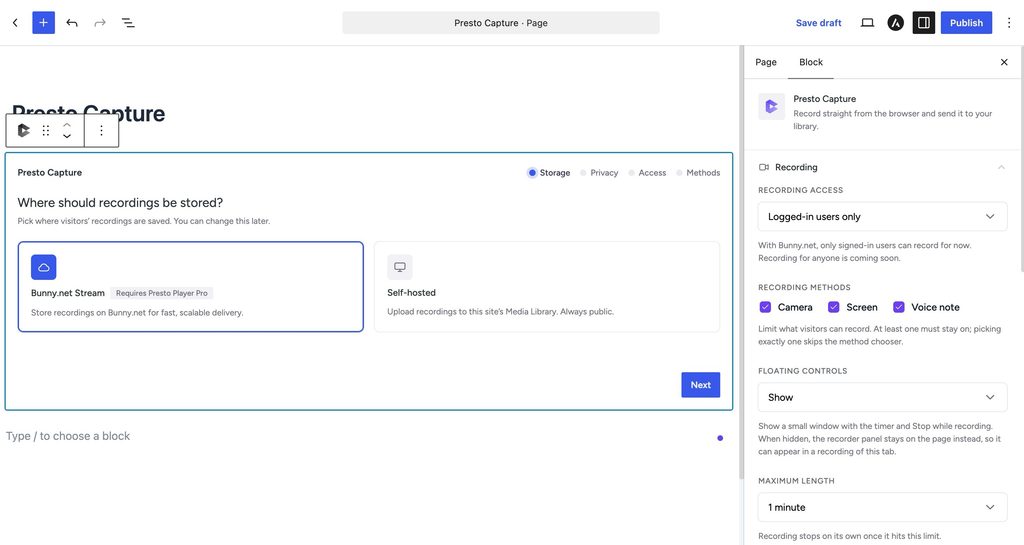Click the Presto Capture logo in sidebar

[x=771, y=106]
